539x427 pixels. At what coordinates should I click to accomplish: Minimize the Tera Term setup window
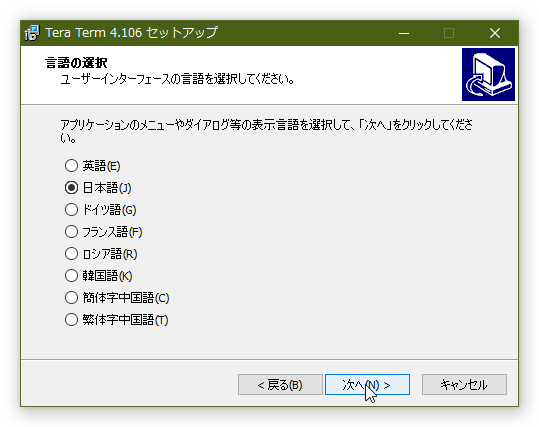[x=404, y=33]
